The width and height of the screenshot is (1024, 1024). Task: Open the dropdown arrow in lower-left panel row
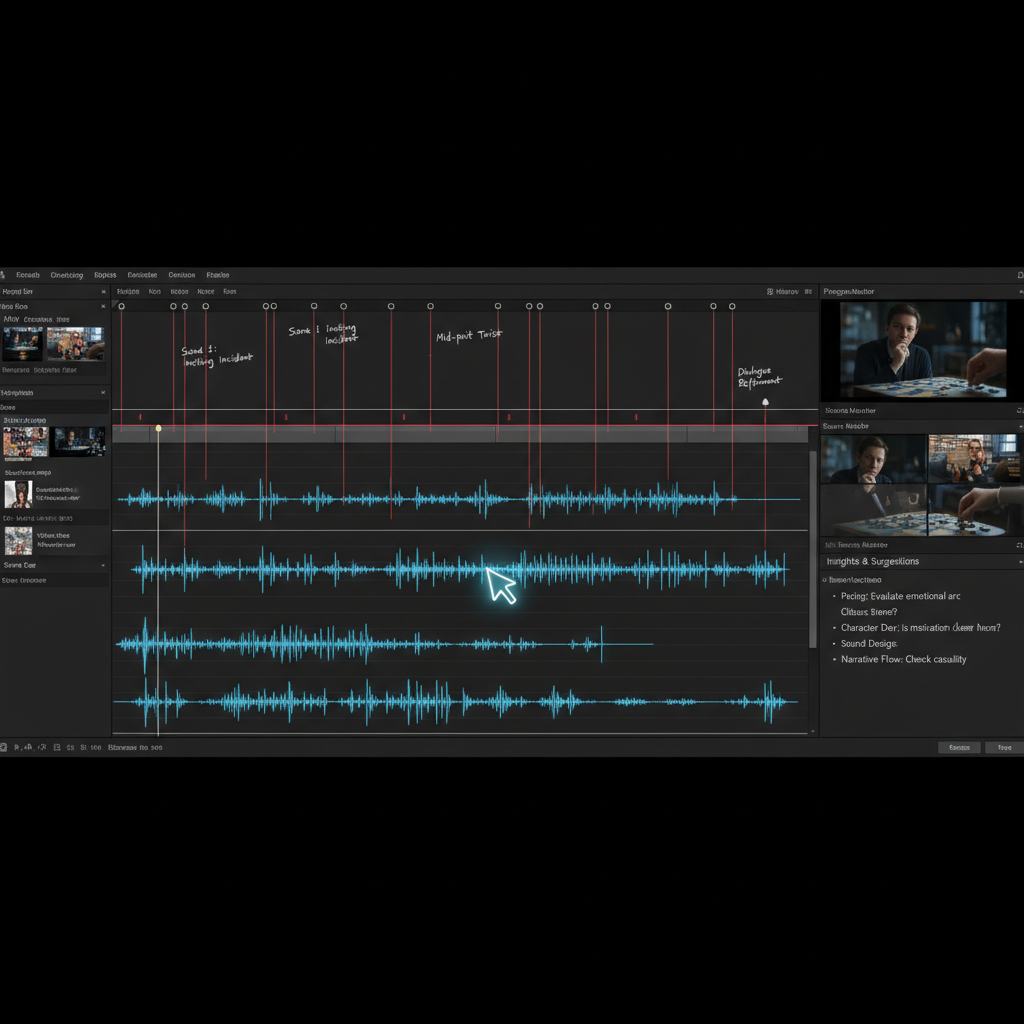pos(103,565)
